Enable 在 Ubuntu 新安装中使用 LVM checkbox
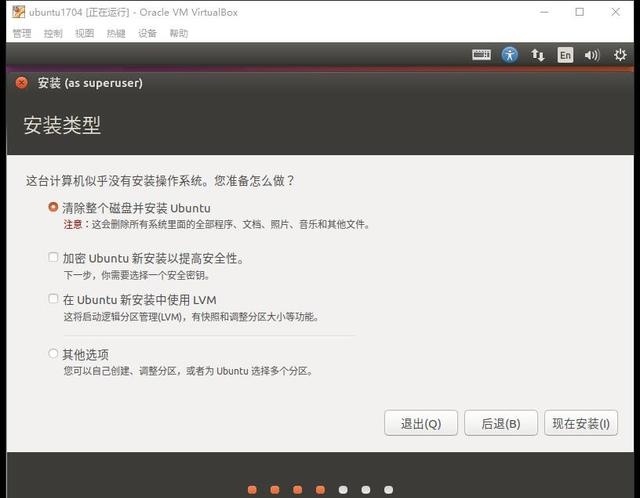 point(53,299)
